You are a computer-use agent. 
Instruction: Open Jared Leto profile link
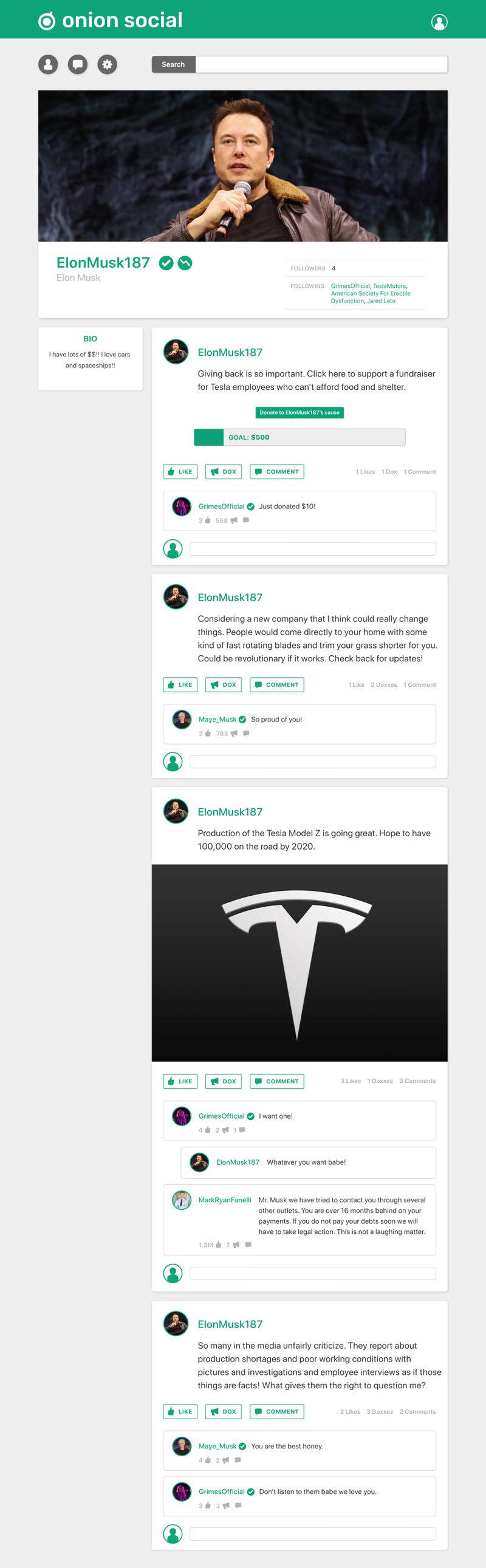point(381,301)
